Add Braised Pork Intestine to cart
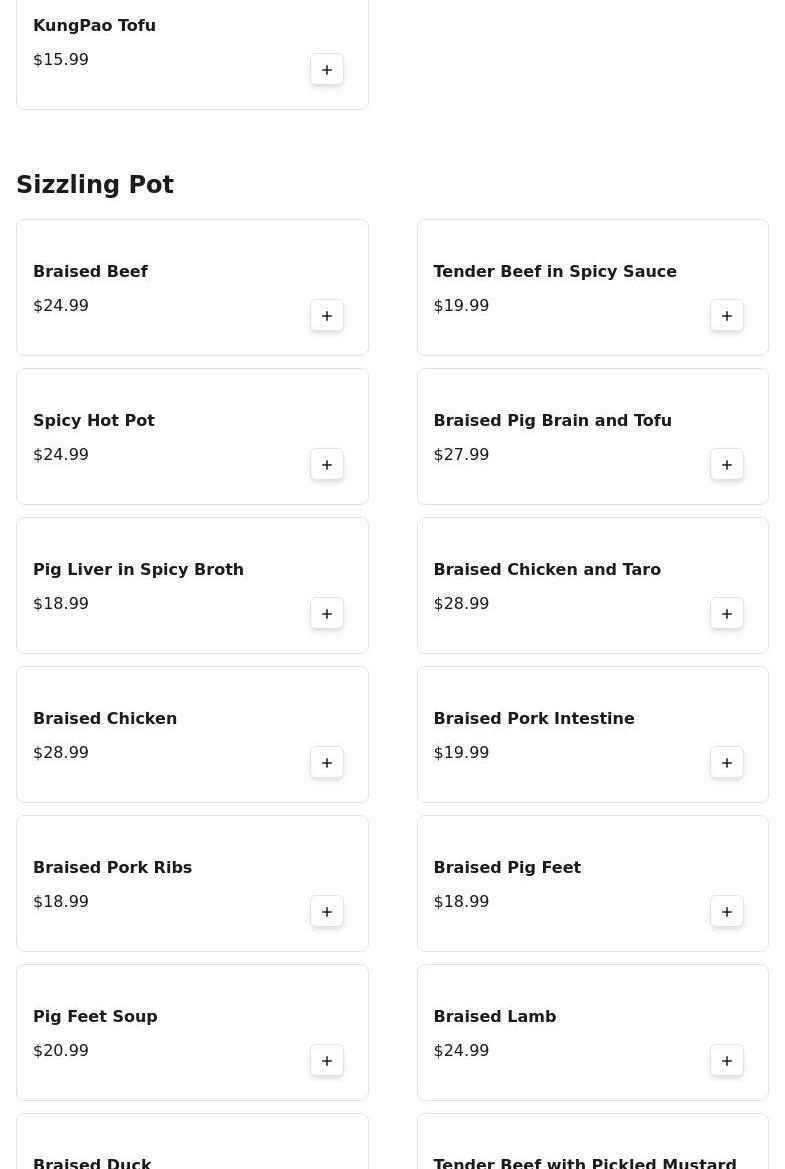The image size is (785, 1169). 727,763
